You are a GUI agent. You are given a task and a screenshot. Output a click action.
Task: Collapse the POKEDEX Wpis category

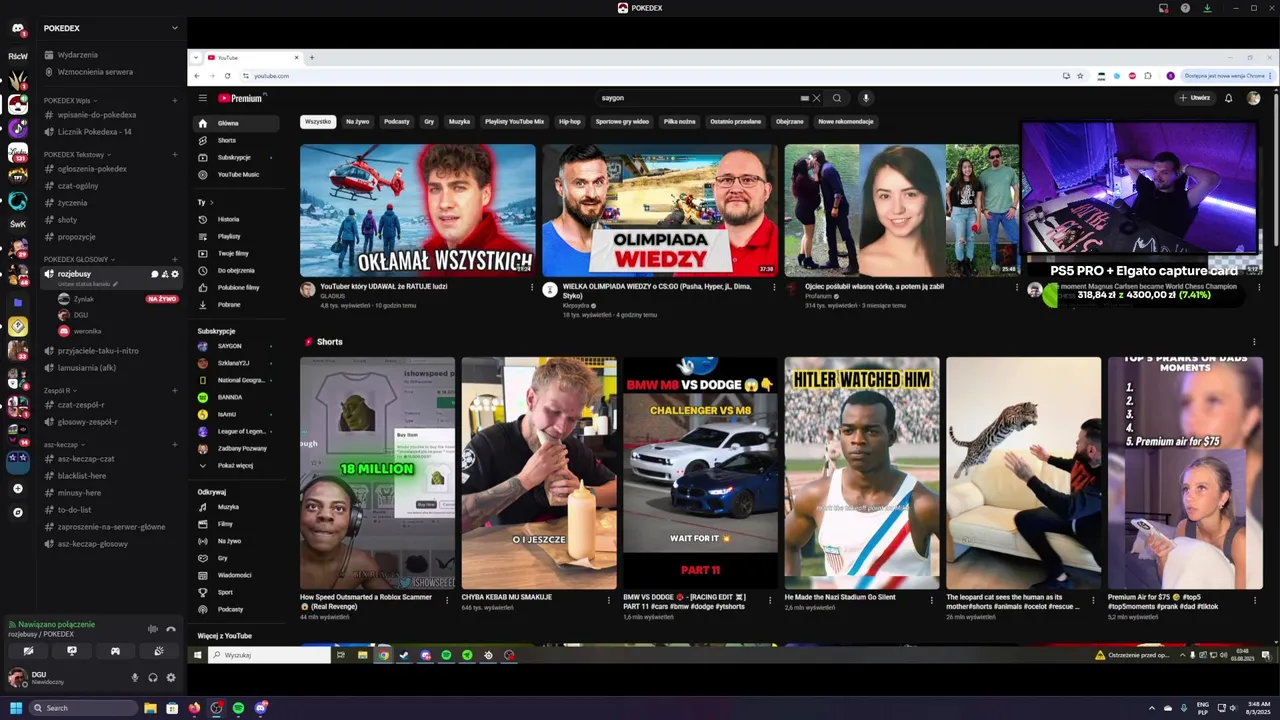tap(70, 101)
